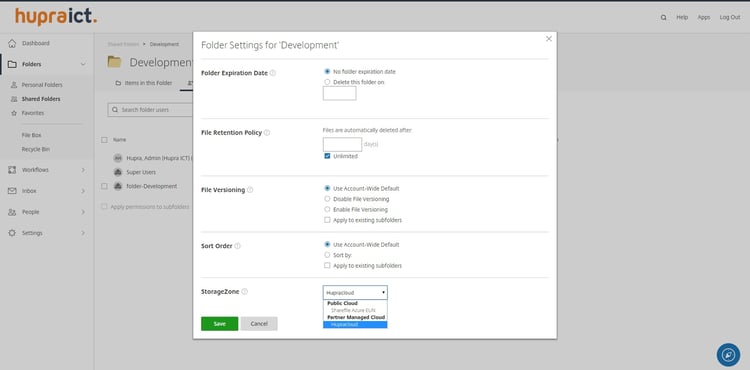The height and width of the screenshot is (370, 750).
Task: Click the Settings gear icon
Action: click(12, 233)
